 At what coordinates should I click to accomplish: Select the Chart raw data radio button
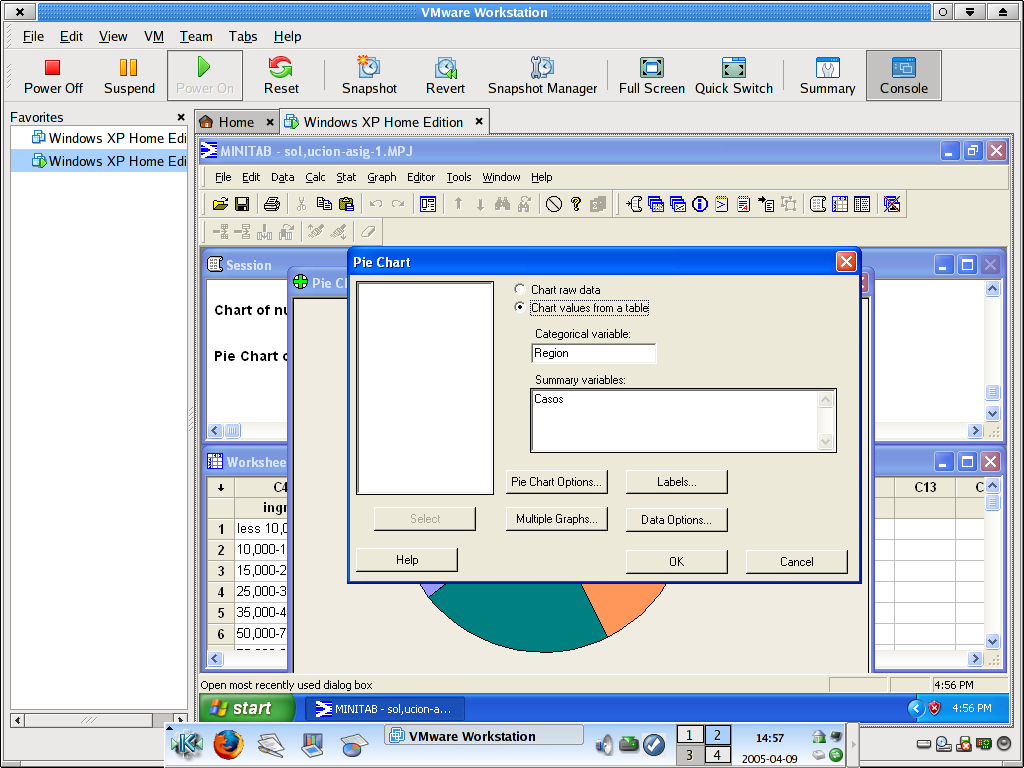coord(520,289)
